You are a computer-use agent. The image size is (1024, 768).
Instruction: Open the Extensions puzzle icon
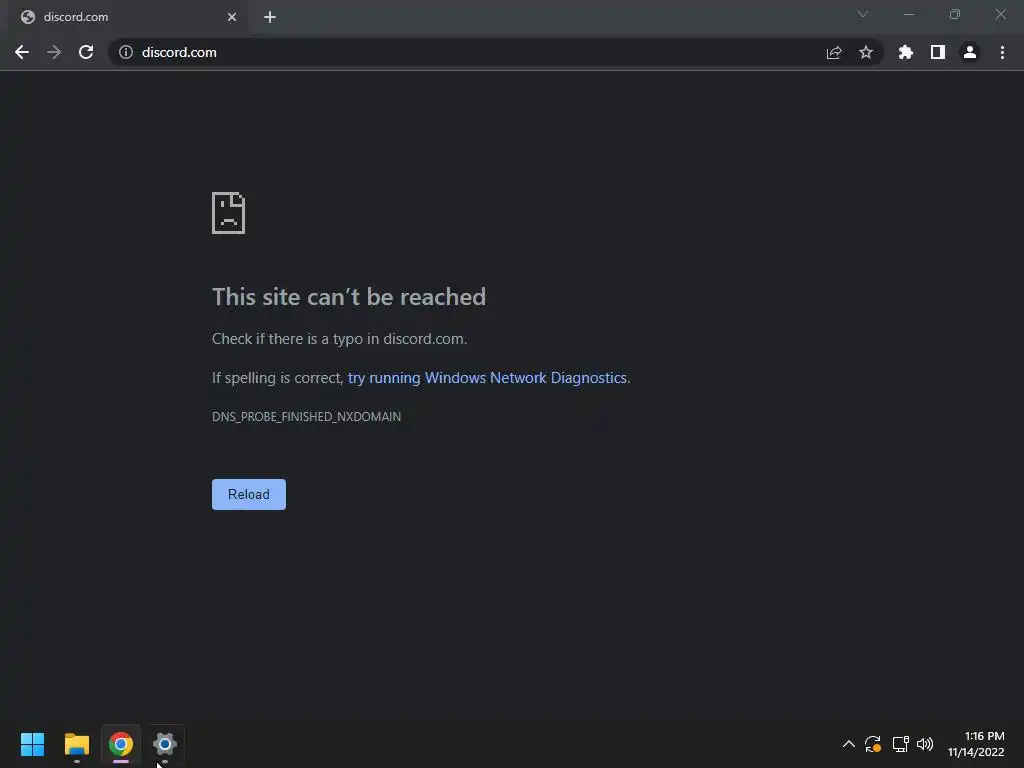coord(906,52)
